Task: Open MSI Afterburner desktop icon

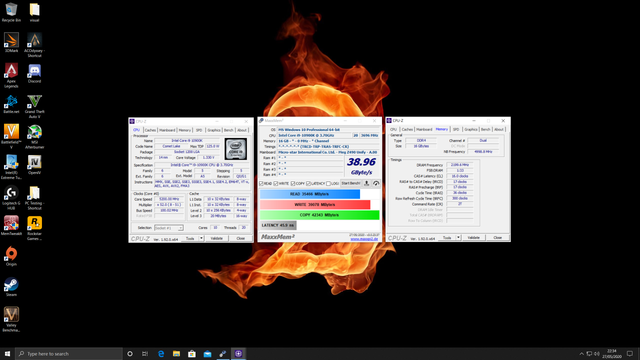Action: (x=34, y=137)
